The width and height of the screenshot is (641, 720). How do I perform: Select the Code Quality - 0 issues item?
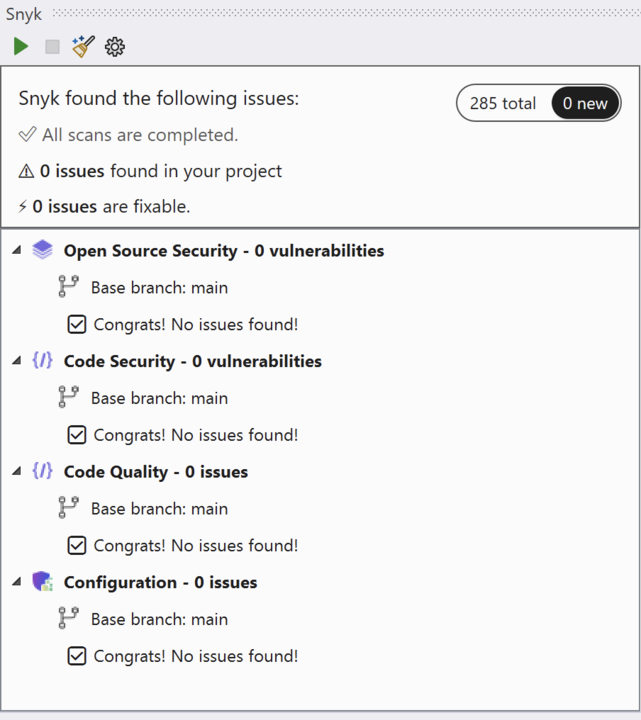(x=155, y=472)
